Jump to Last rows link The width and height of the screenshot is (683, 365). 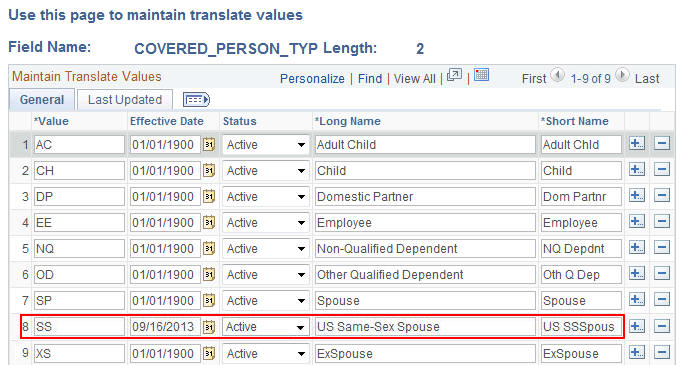[647, 79]
